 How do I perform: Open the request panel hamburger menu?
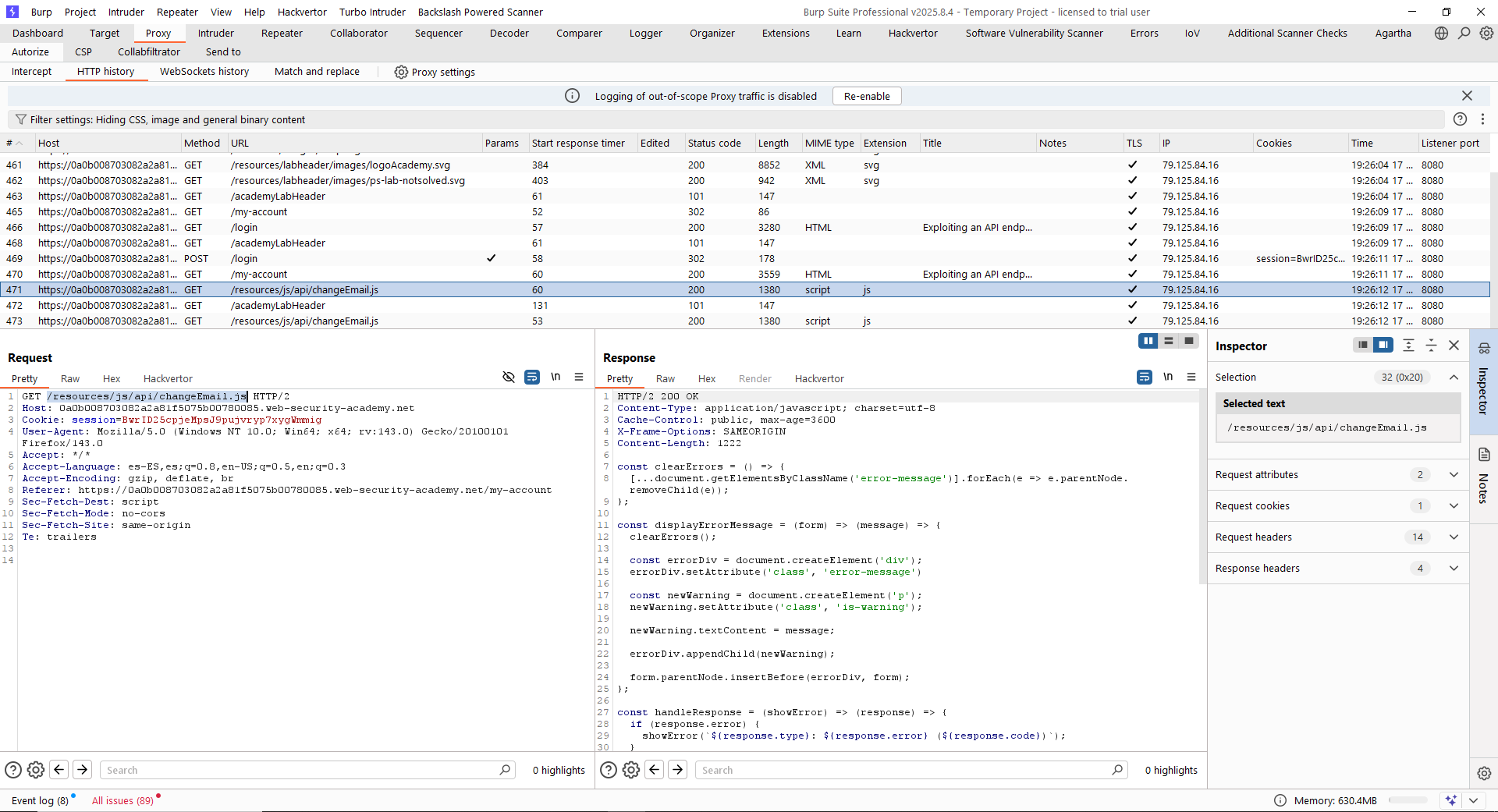tap(579, 377)
